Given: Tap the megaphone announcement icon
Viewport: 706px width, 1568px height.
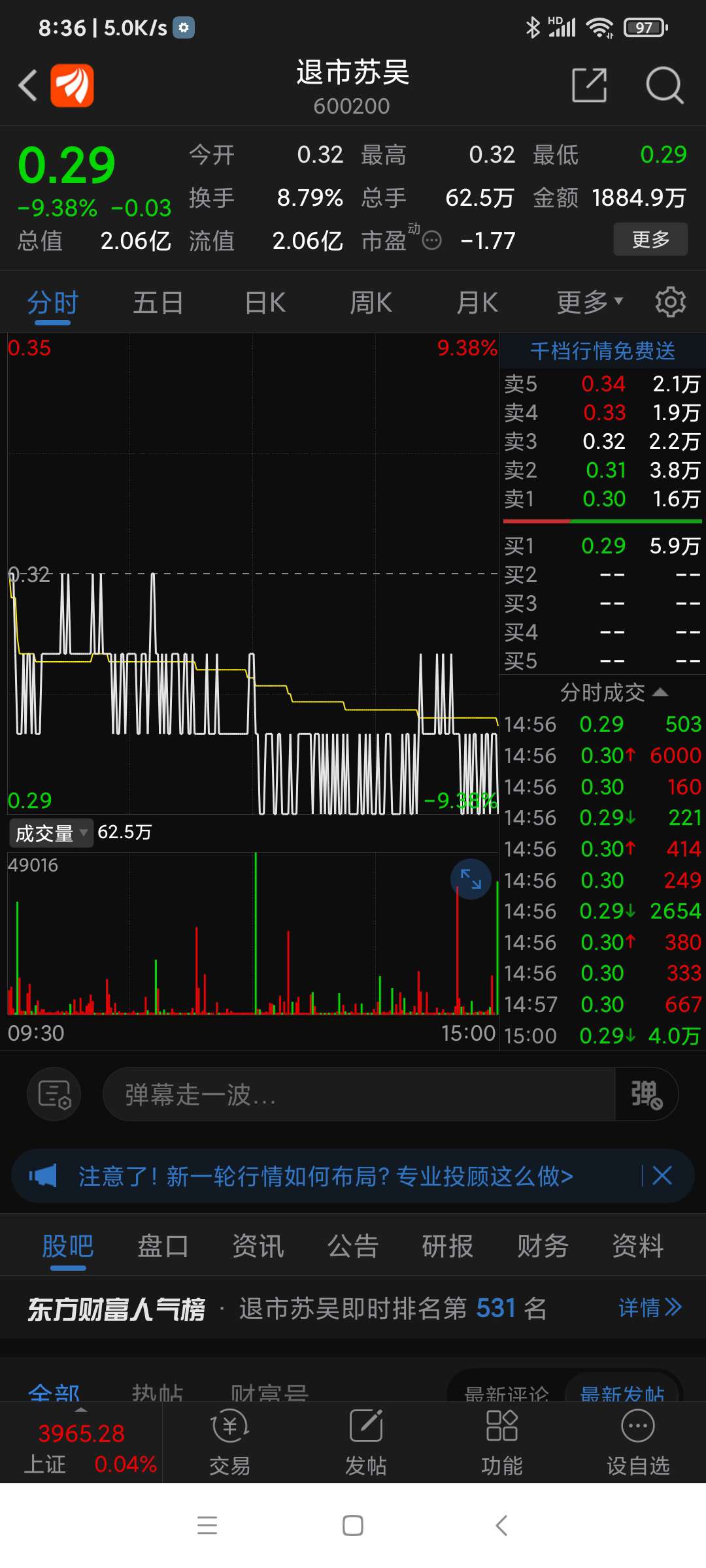Looking at the screenshot, I should (43, 1176).
